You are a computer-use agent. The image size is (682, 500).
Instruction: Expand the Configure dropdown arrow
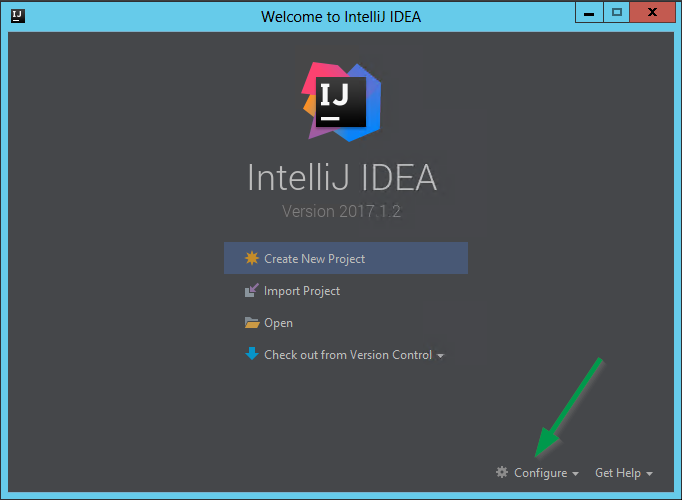pos(575,474)
